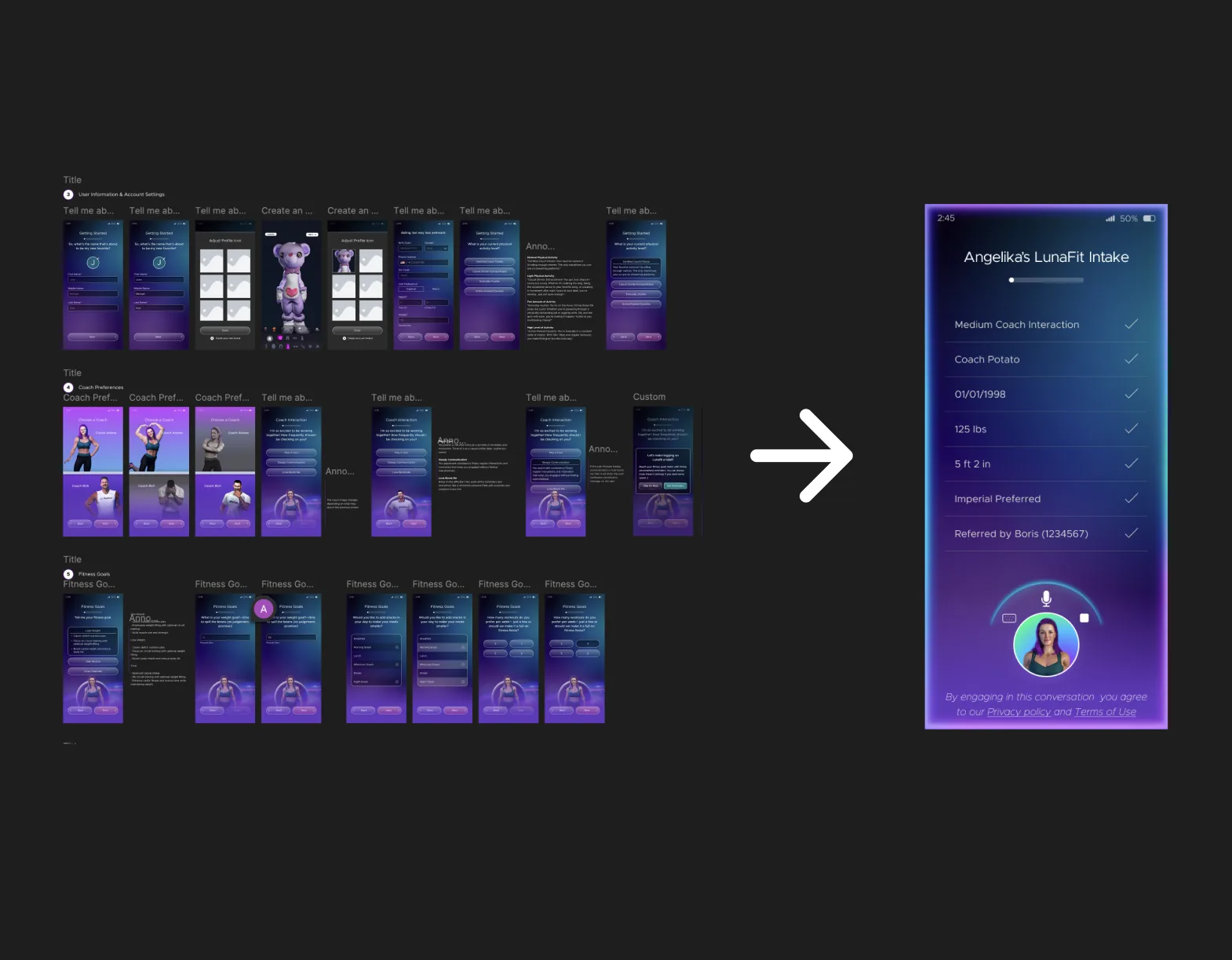This screenshot has width=1232, height=960.
Task: Tap the keyboard icon beside the coach avatar
Action: point(1009,618)
